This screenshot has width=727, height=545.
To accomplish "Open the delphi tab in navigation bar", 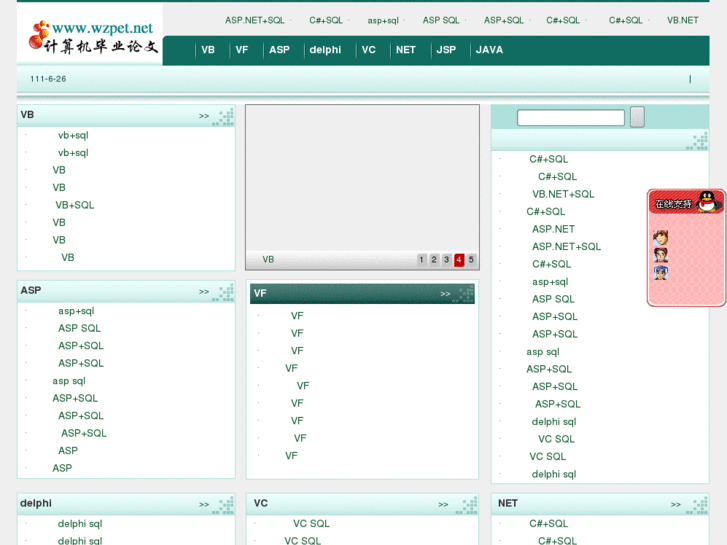I will click(325, 50).
